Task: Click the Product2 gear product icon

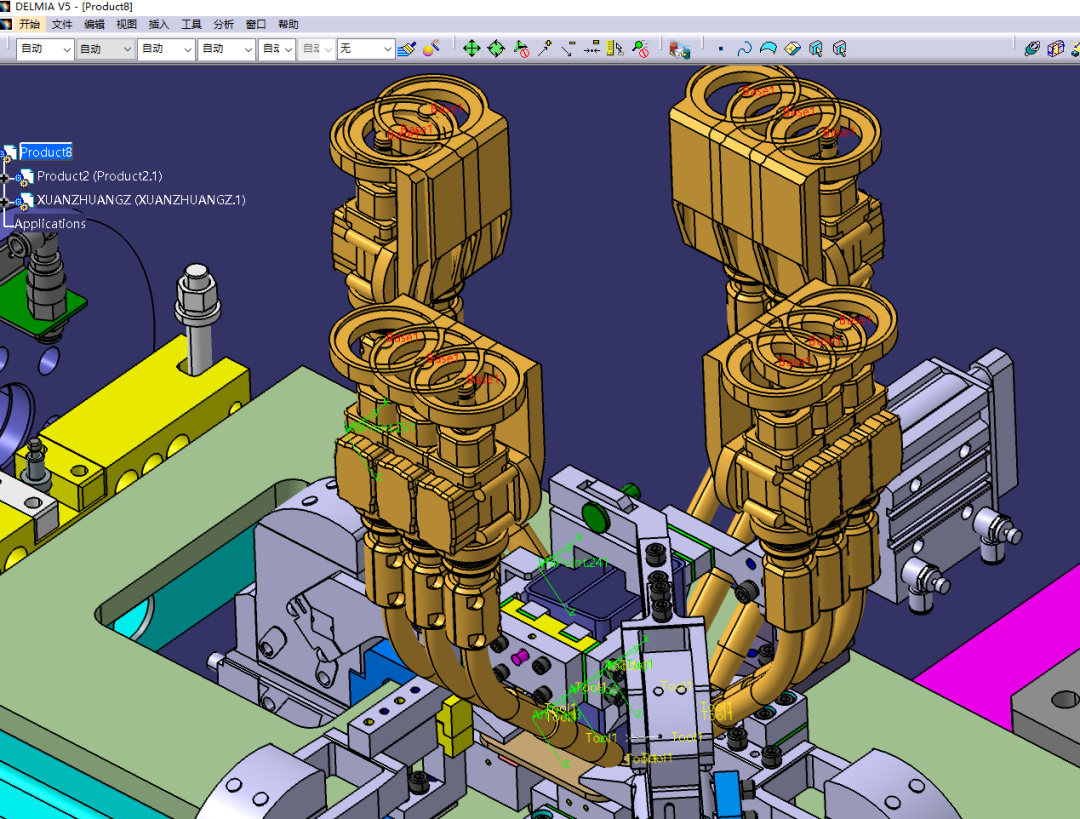Action: pos(23,178)
